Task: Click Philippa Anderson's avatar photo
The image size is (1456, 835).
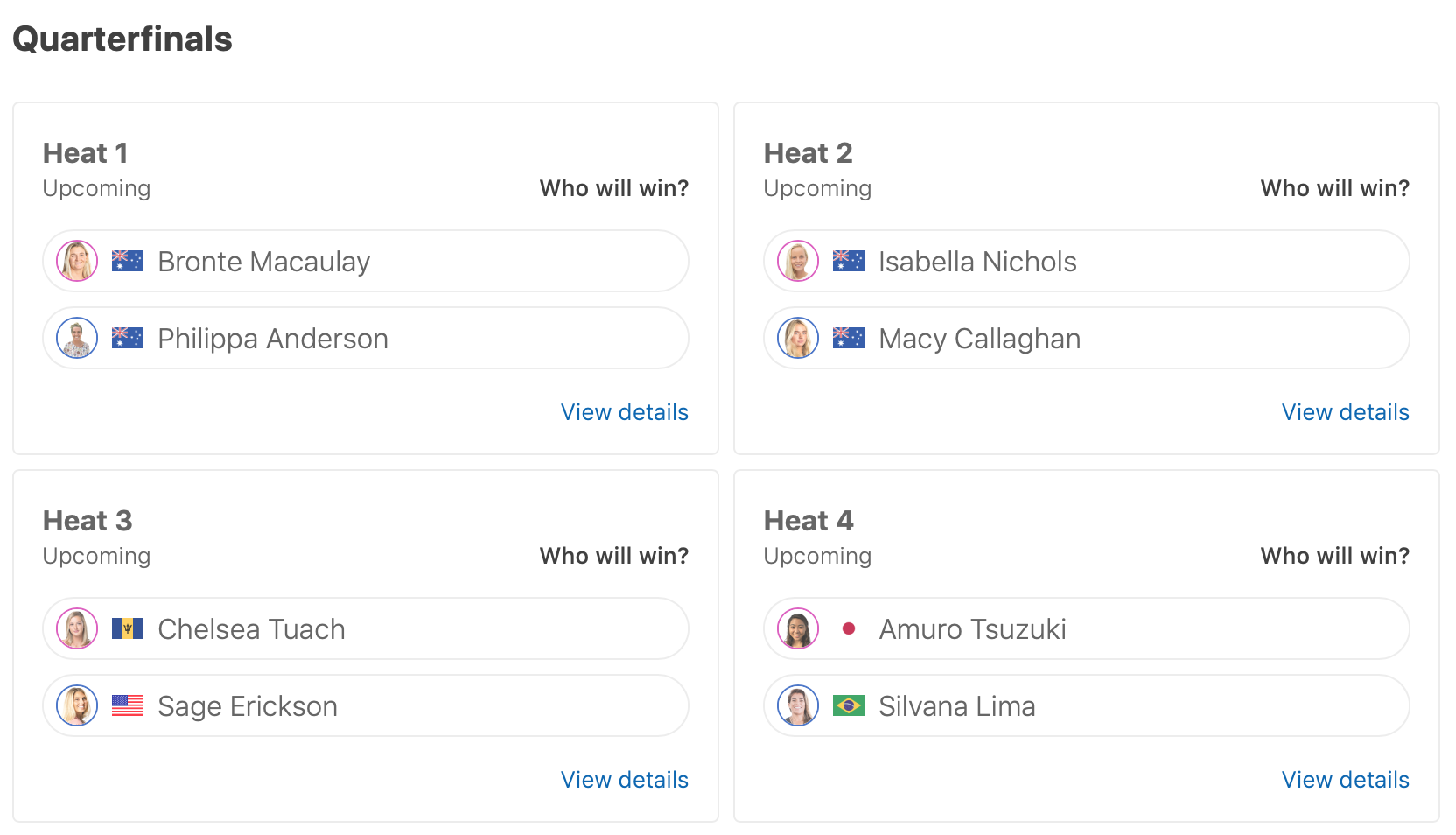Action: [x=77, y=338]
